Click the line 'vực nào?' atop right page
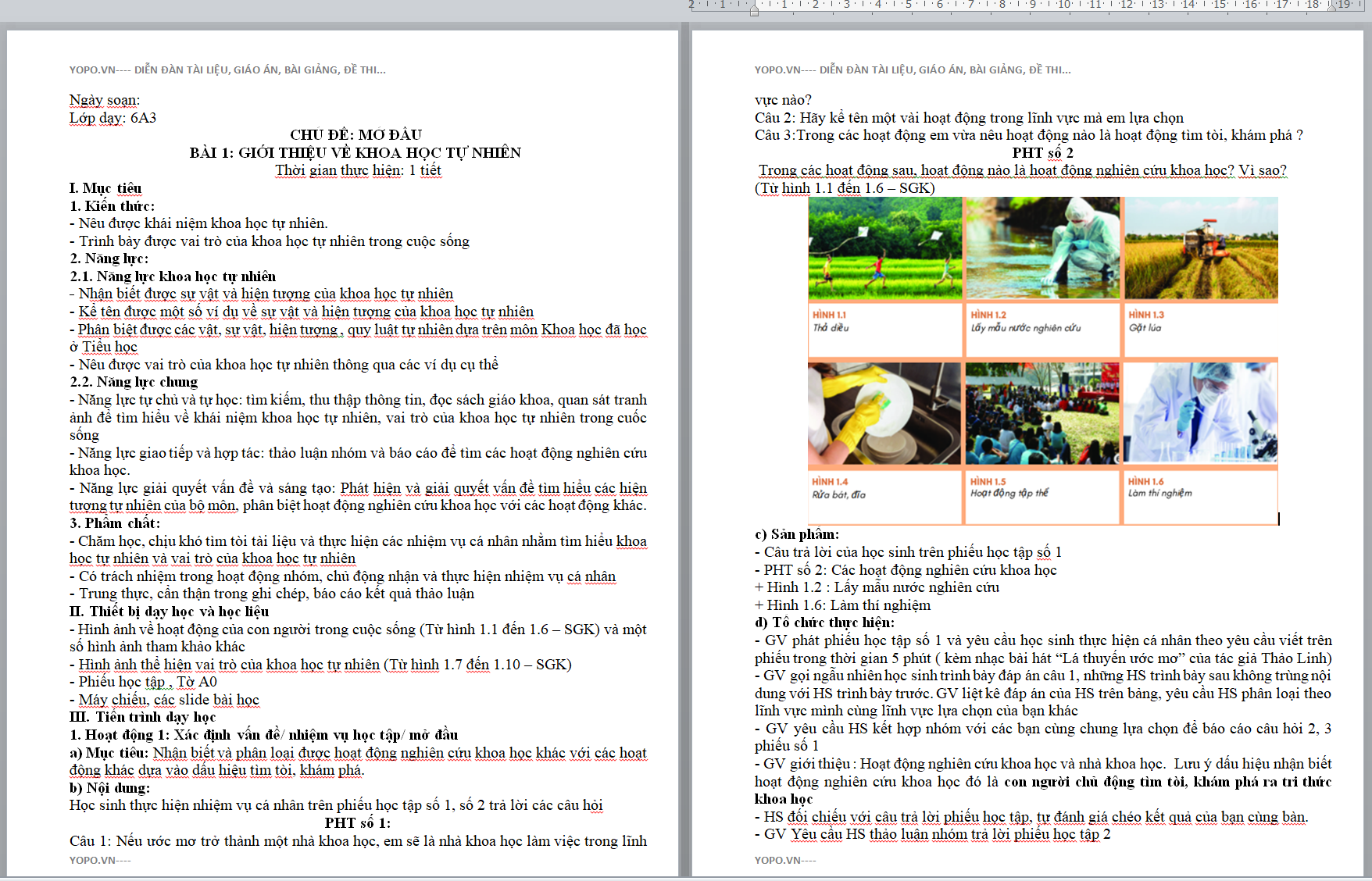1372x881 pixels. point(783,100)
